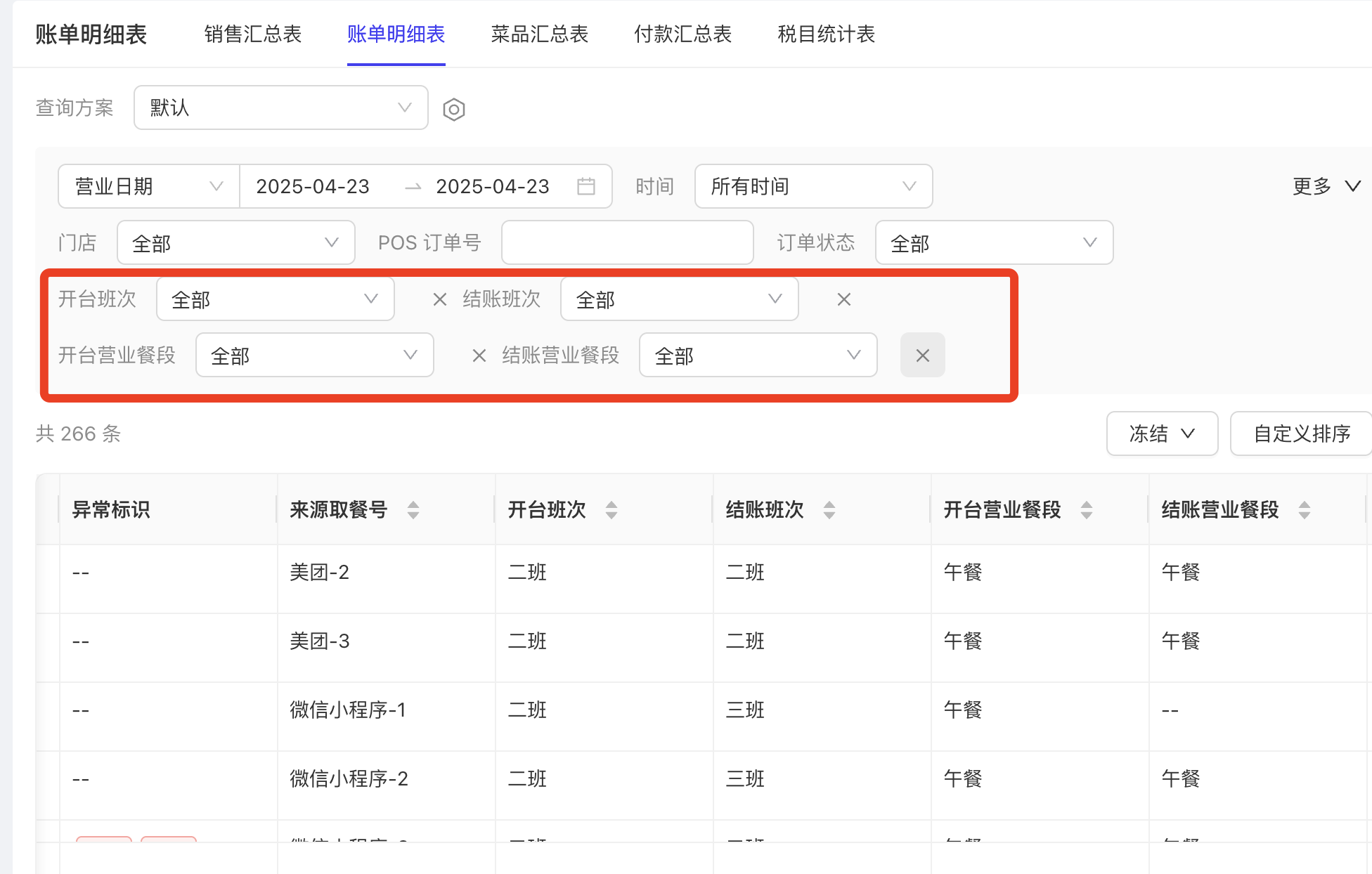This screenshot has width=1372, height=874.
Task: Open the 查询方案 默认 dropdown
Action: point(281,107)
